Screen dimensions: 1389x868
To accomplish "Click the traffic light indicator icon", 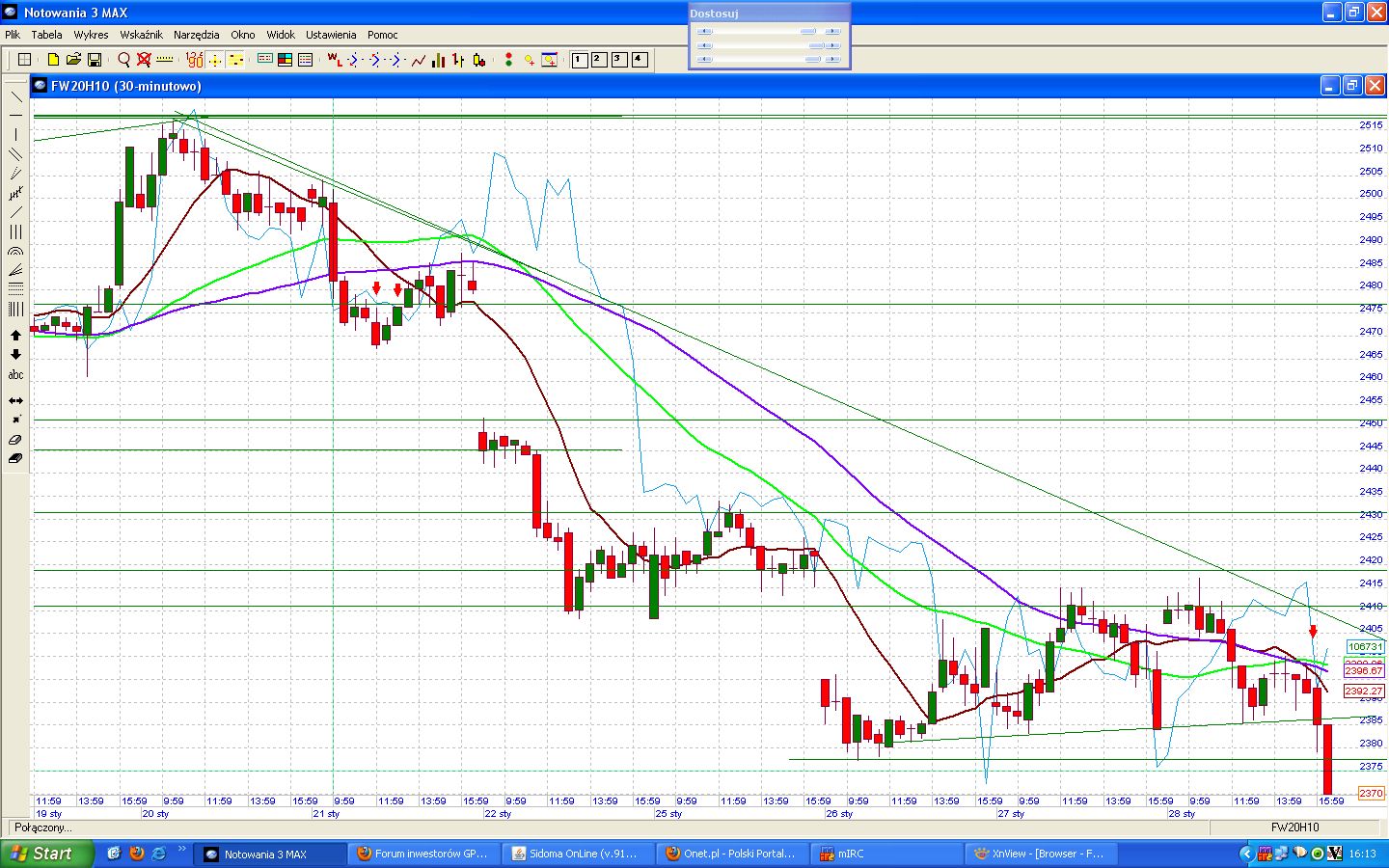I will [x=508, y=60].
